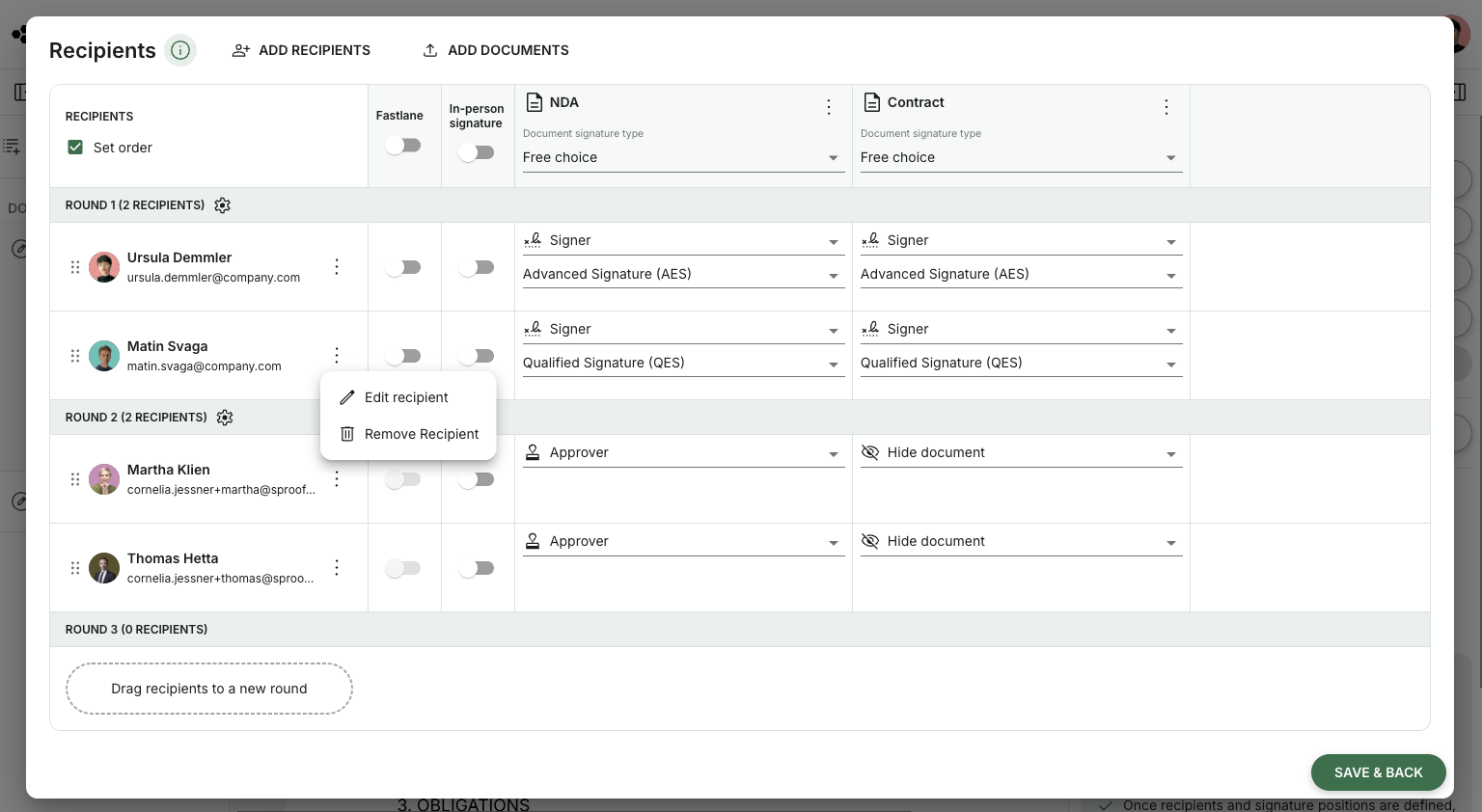Open Ursula Demmler's three-dot menu
The height and width of the screenshot is (812, 1482).
click(x=337, y=267)
